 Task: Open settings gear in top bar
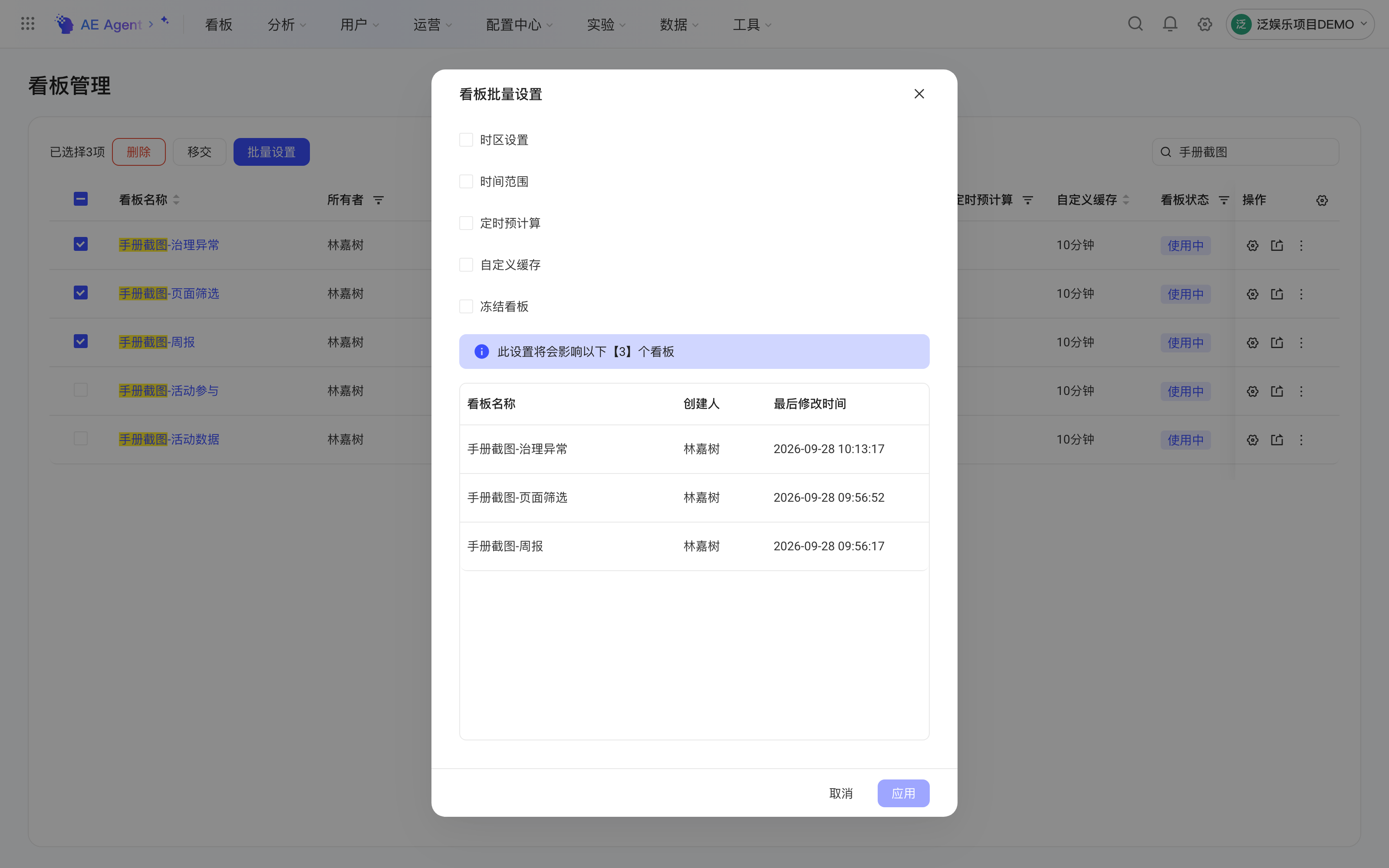point(1205,24)
